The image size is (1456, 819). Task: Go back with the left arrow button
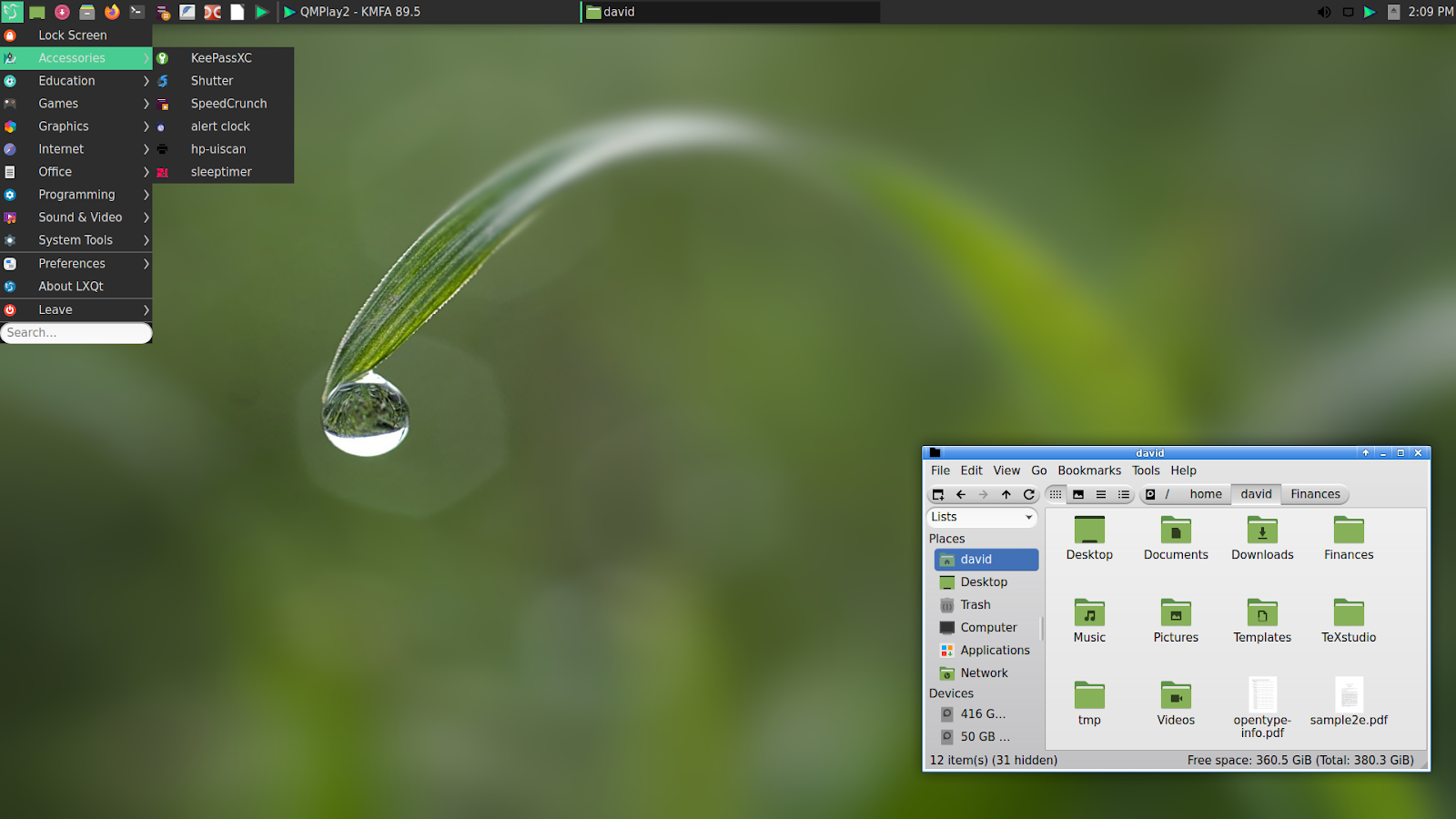tap(961, 494)
